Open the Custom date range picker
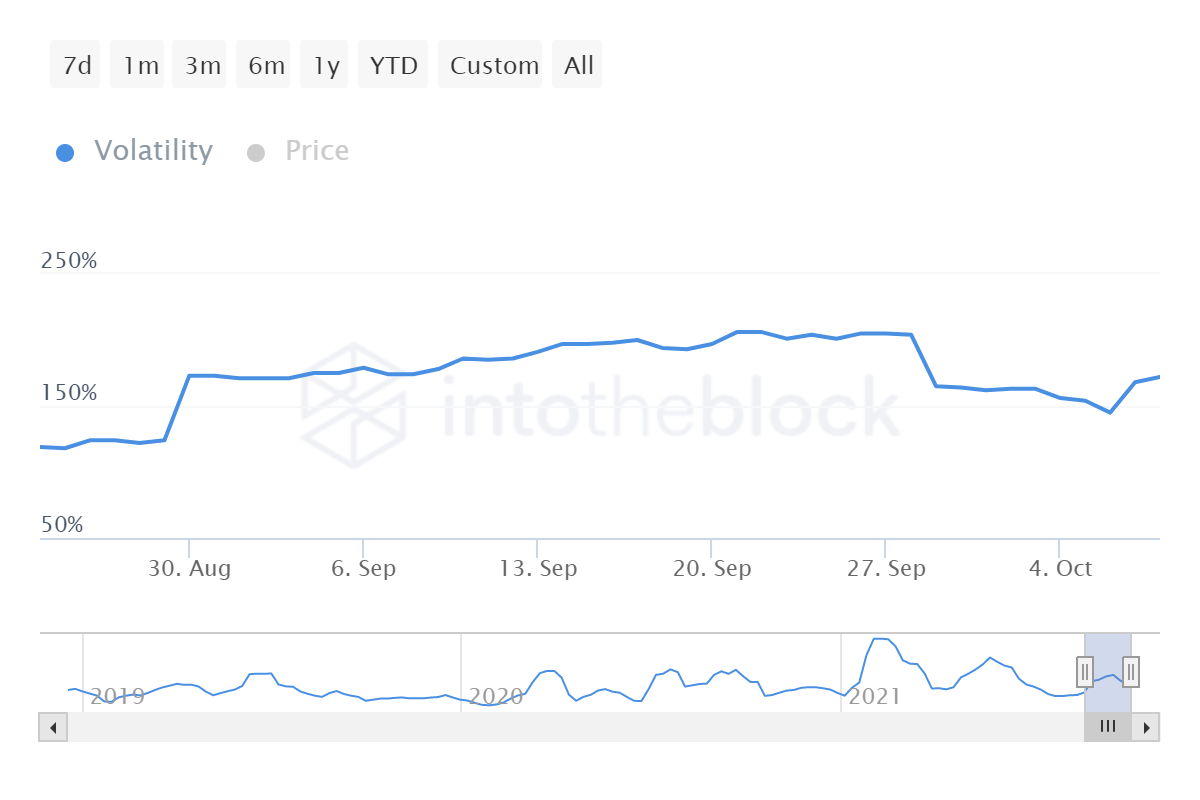The image size is (1200, 800). (493, 66)
